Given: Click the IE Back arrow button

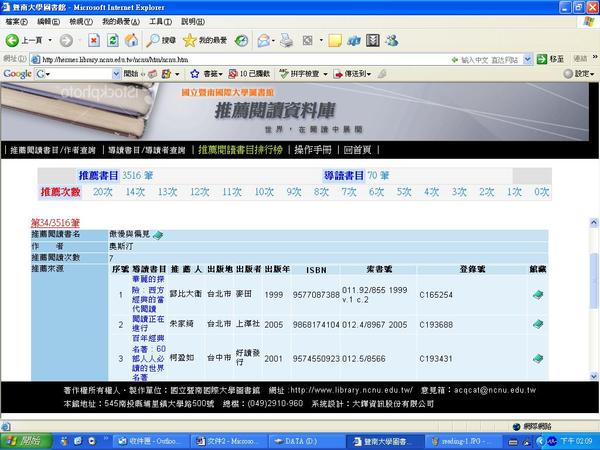Looking at the screenshot, I should click(12, 40).
